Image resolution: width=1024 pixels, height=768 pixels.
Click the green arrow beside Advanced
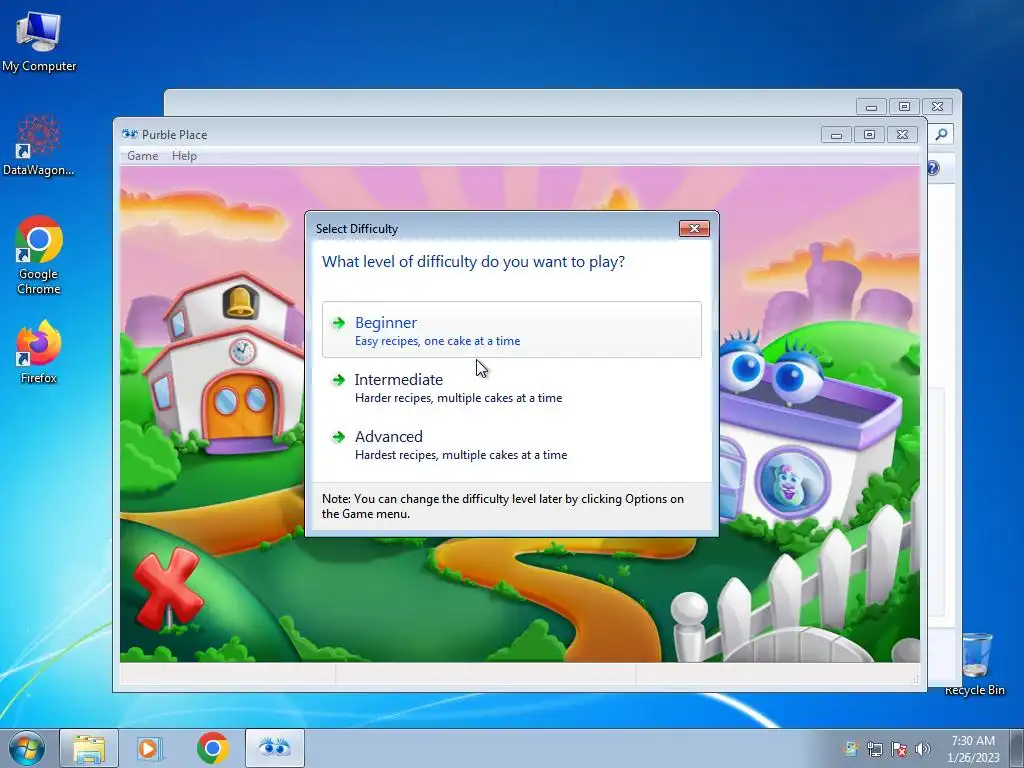click(x=338, y=436)
